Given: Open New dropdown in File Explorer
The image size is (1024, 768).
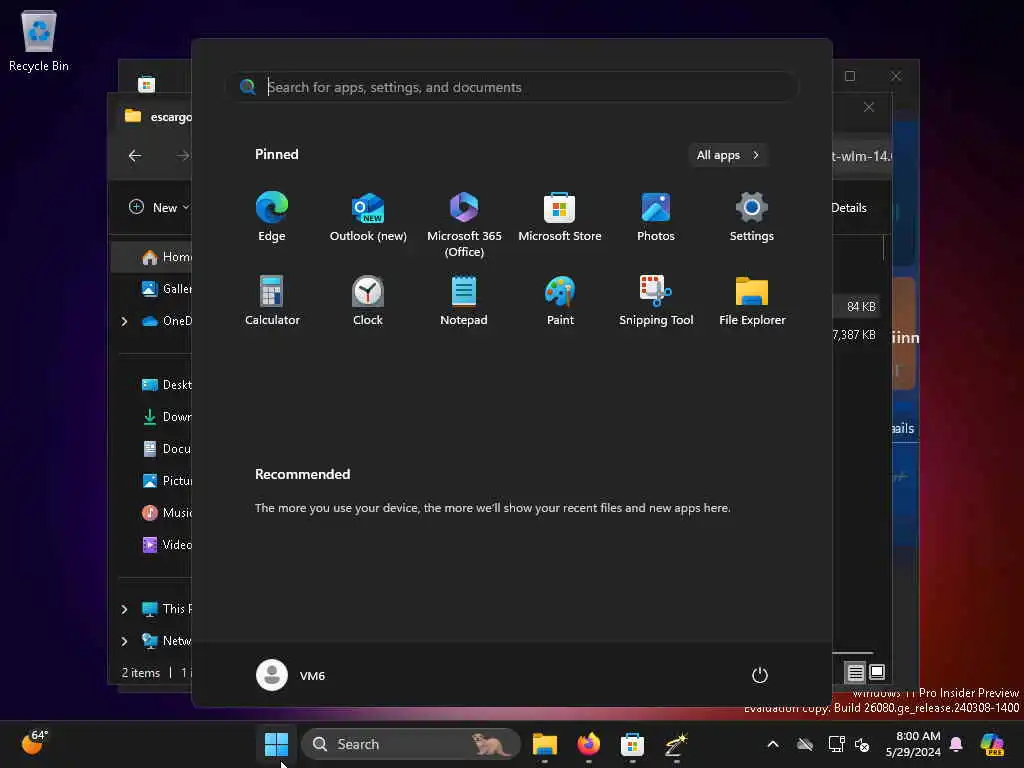Looking at the screenshot, I should (159, 207).
